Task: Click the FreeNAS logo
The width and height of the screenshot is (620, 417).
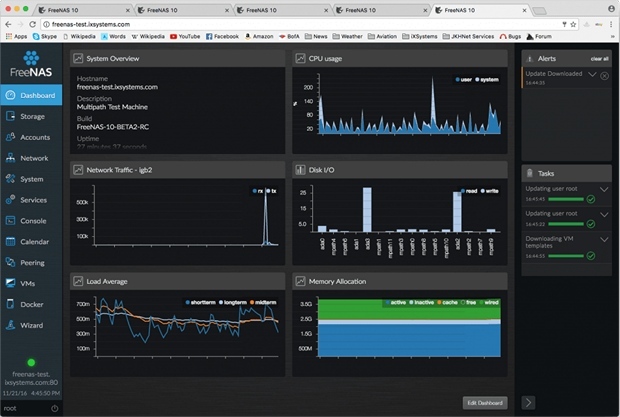Action: tap(31, 64)
